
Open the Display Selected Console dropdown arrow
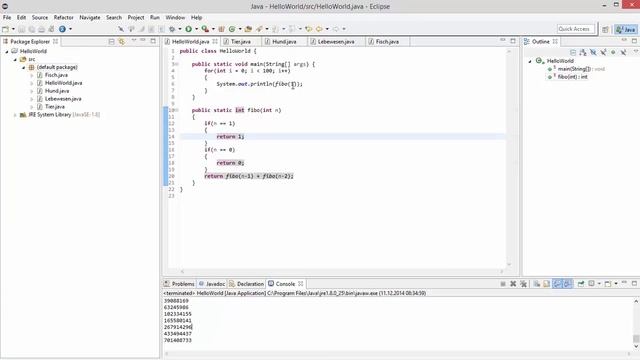(x=599, y=284)
